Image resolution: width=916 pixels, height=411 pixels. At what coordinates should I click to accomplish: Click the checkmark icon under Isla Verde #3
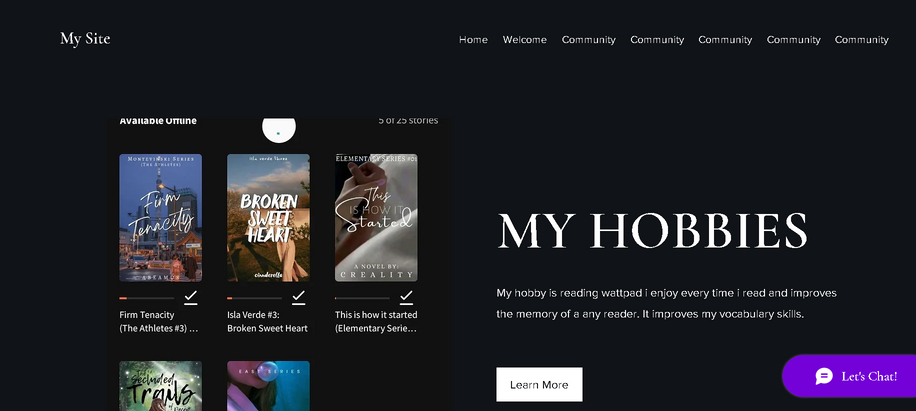click(298, 297)
